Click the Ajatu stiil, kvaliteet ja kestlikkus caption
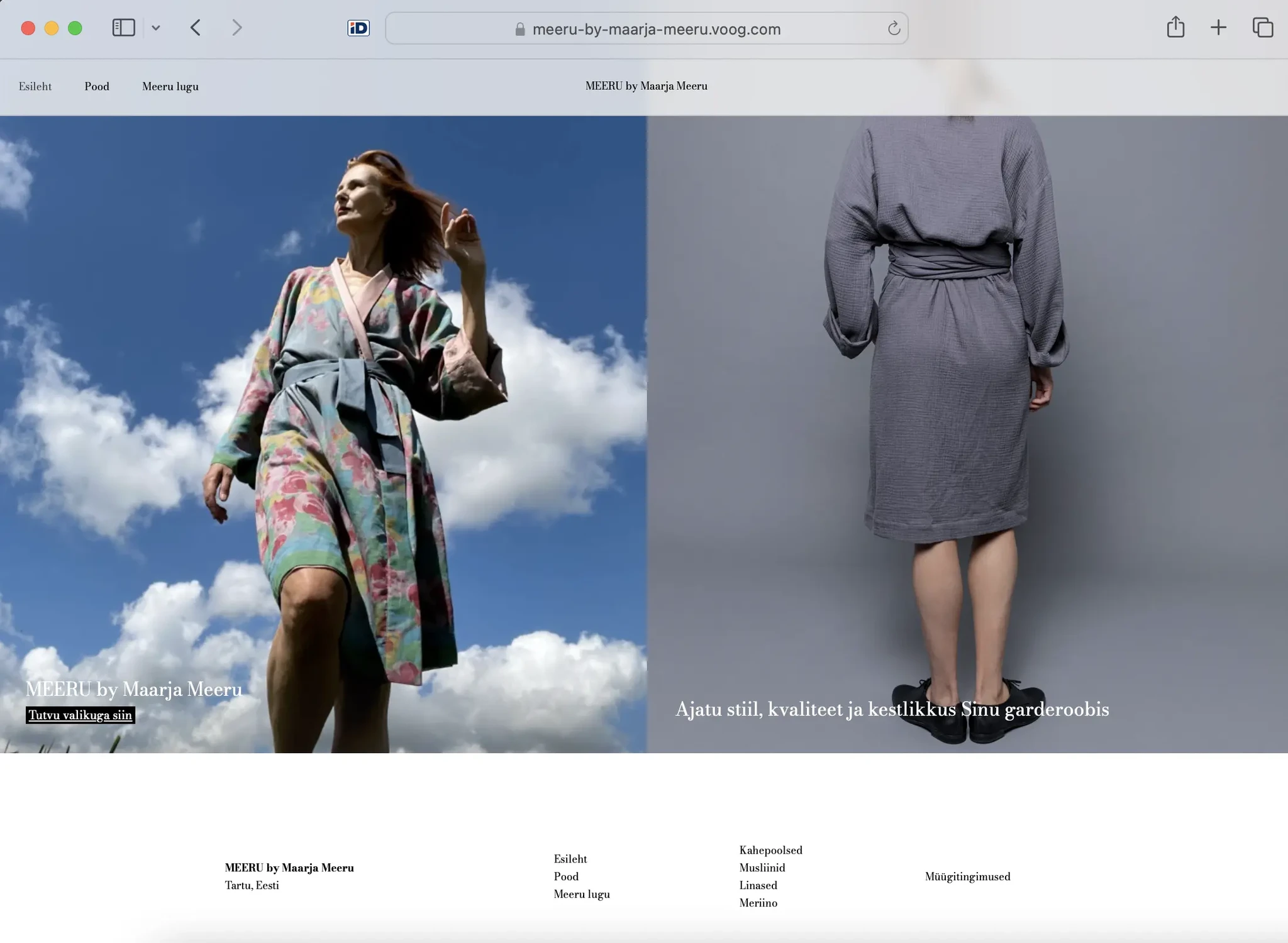Image resolution: width=1288 pixels, height=943 pixels. (x=892, y=709)
